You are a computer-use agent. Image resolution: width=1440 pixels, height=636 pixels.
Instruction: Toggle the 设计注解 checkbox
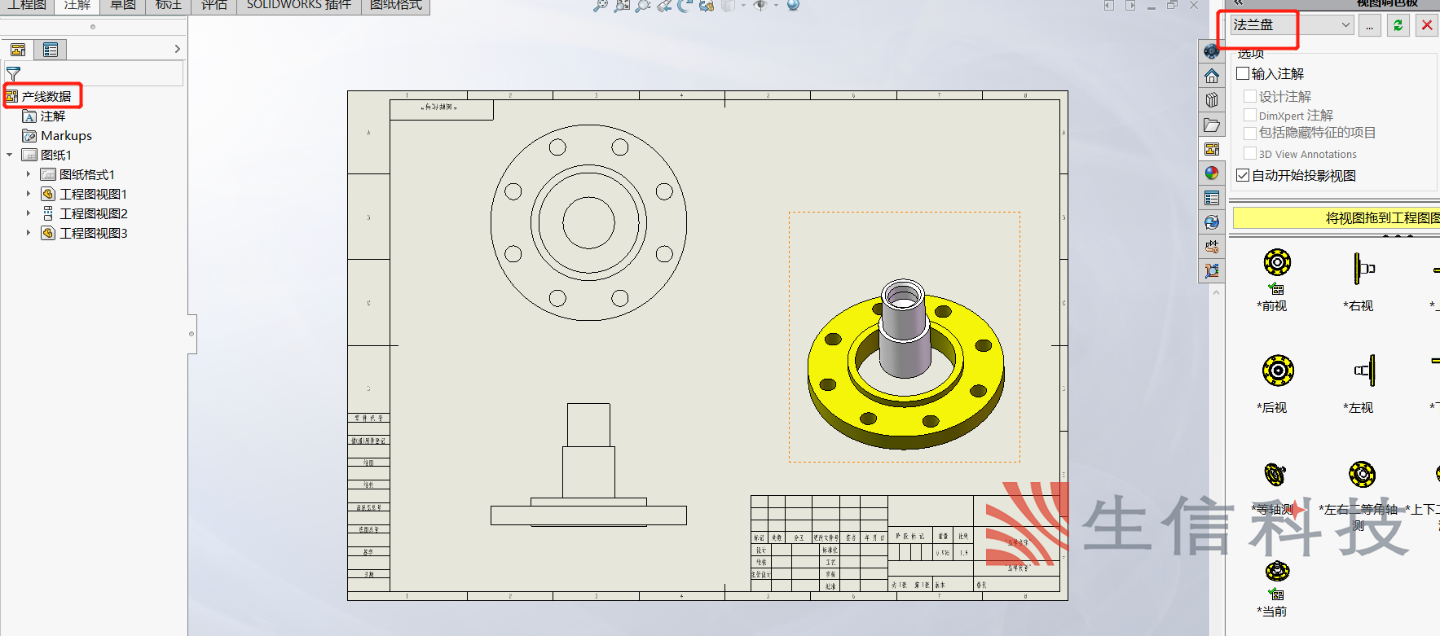click(1250, 97)
